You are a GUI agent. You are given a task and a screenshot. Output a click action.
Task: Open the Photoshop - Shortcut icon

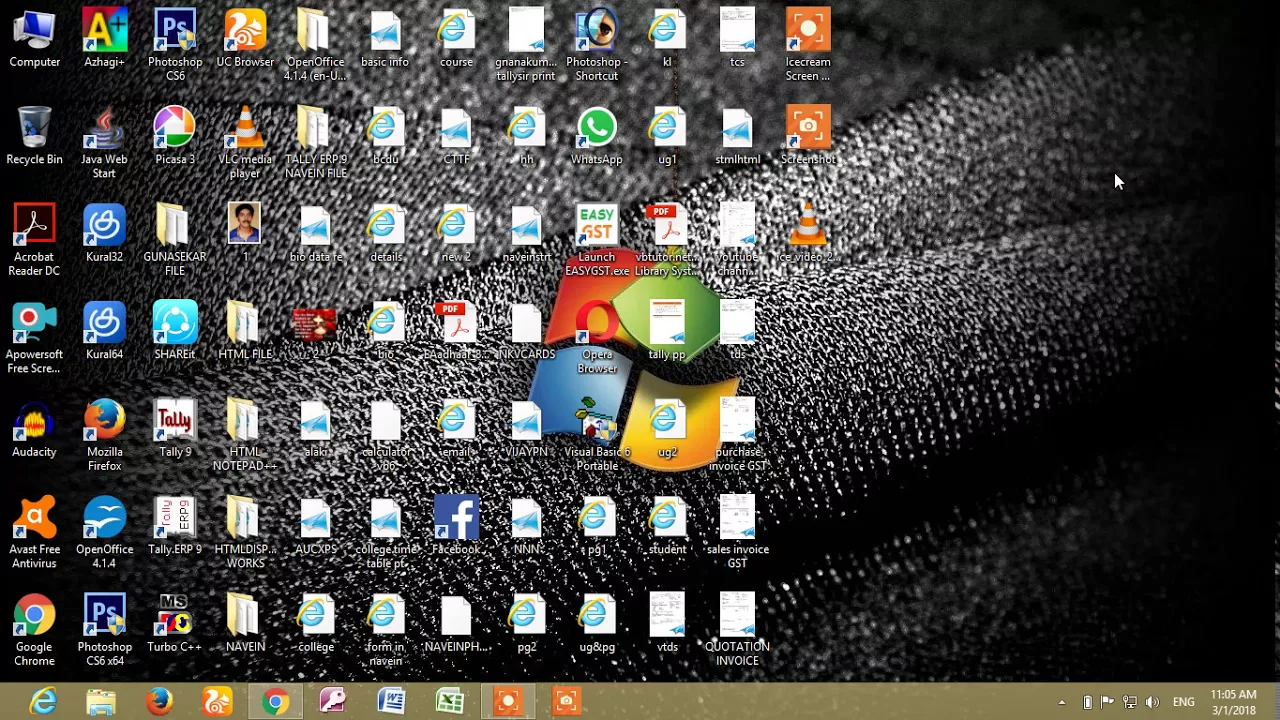pos(597,46)
